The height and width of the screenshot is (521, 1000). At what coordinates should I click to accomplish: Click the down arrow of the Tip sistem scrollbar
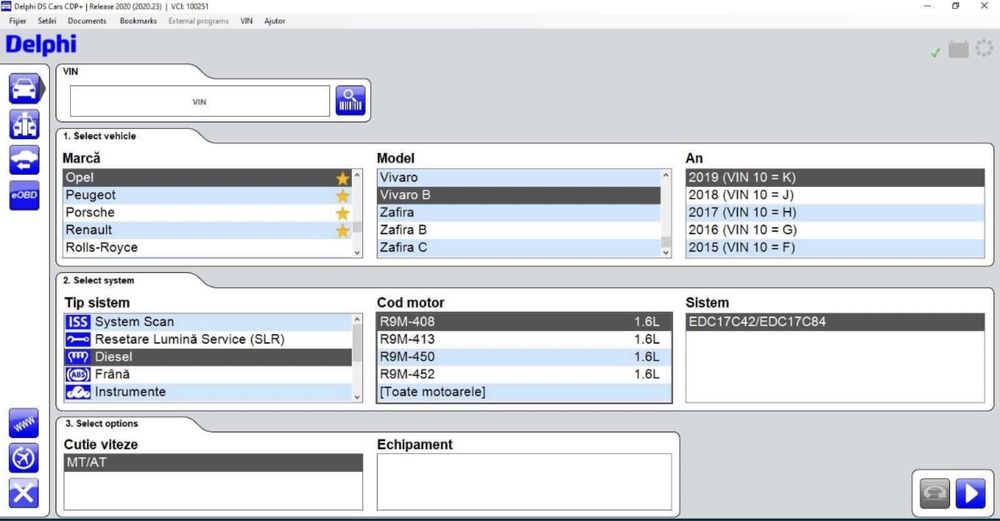click(357, 397)
